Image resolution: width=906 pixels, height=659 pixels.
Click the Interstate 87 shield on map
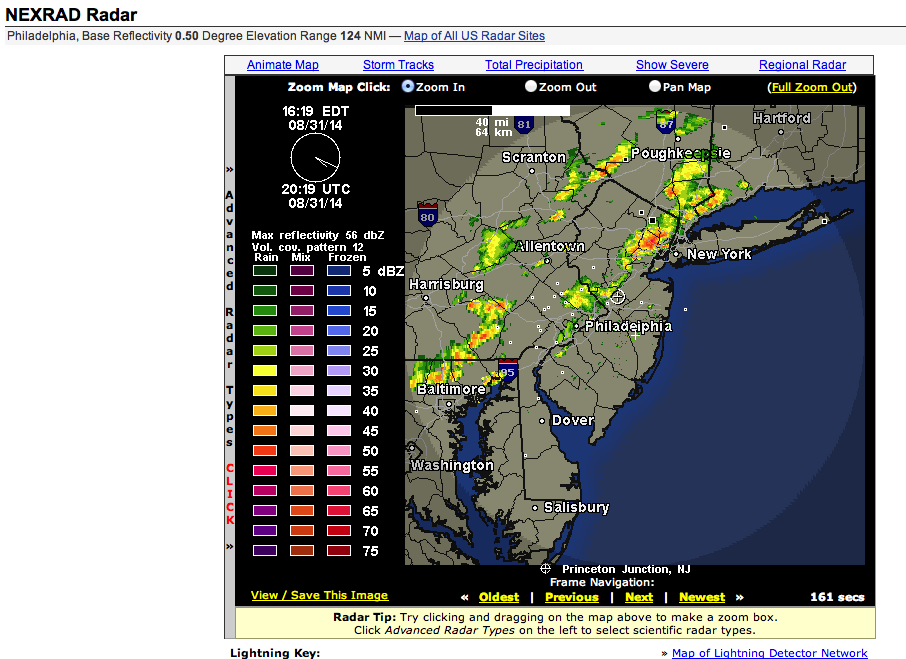[x=666, y=122]
